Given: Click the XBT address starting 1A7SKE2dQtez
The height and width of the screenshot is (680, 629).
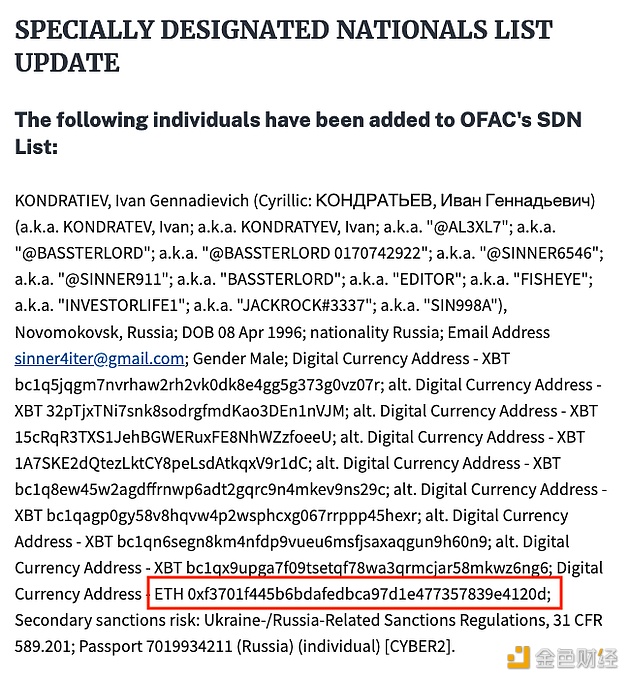Looking at the screenshot, I should coord(161,464).
